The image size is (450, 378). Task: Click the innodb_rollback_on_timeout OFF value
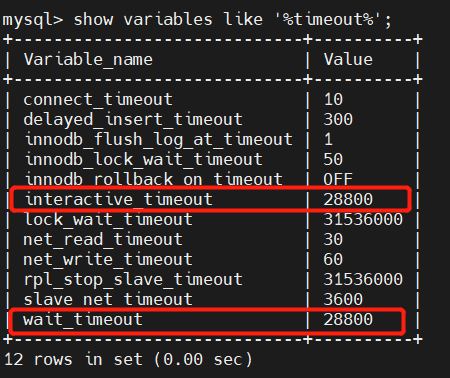click(338, 179)
